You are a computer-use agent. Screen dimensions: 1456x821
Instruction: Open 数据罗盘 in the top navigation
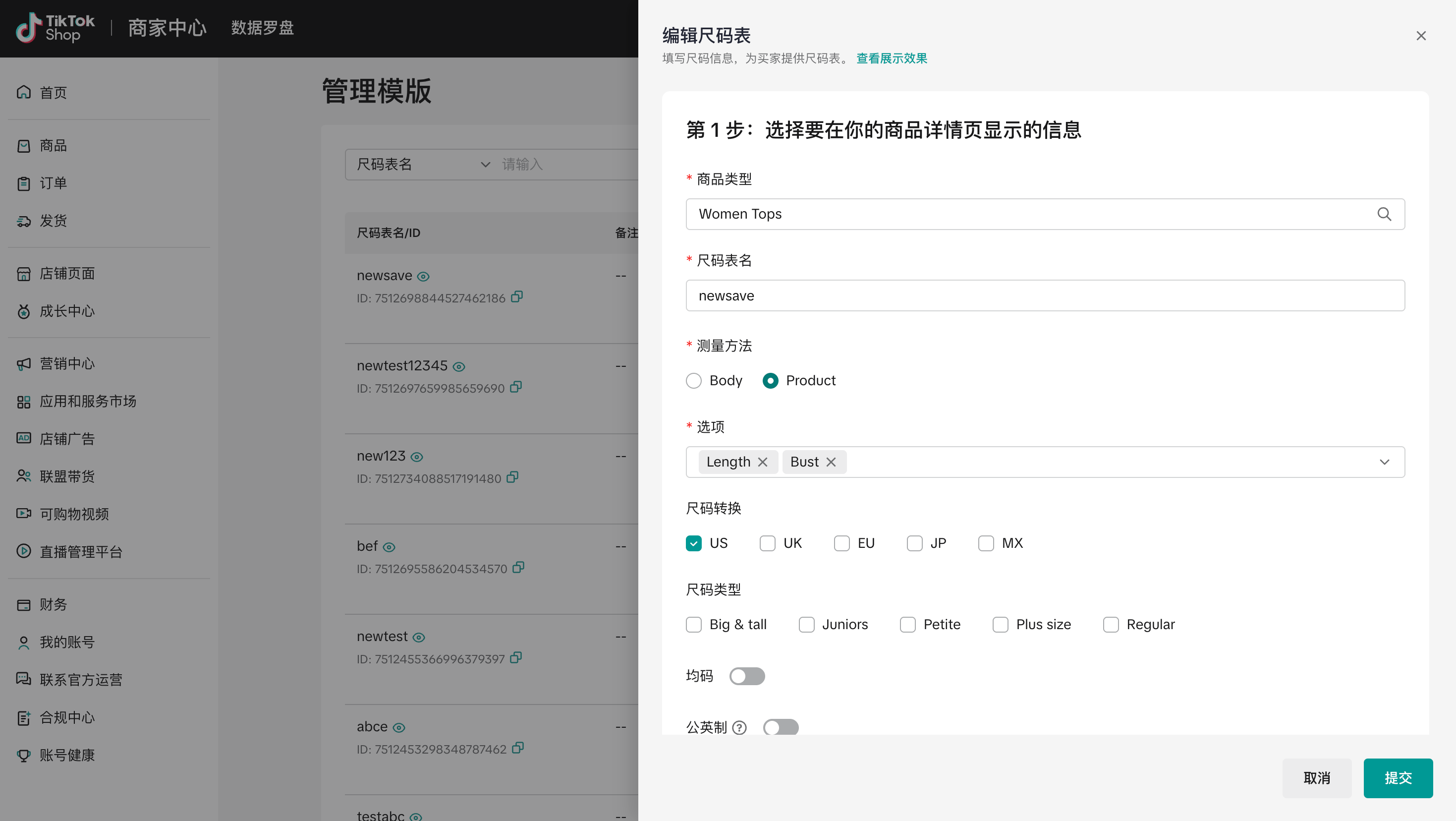[x=262, y=28]
